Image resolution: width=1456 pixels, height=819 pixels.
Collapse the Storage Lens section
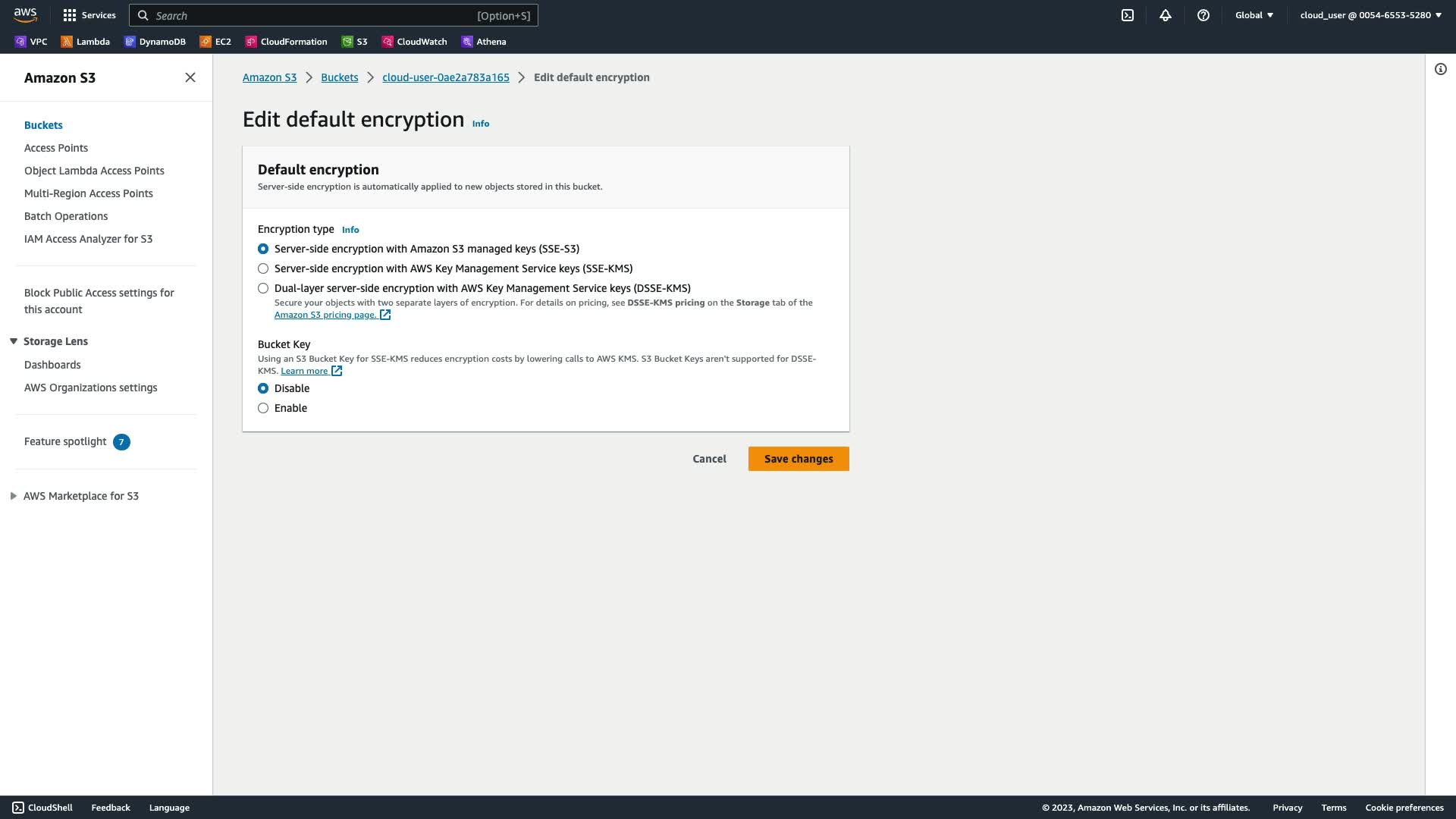point(14,341)
